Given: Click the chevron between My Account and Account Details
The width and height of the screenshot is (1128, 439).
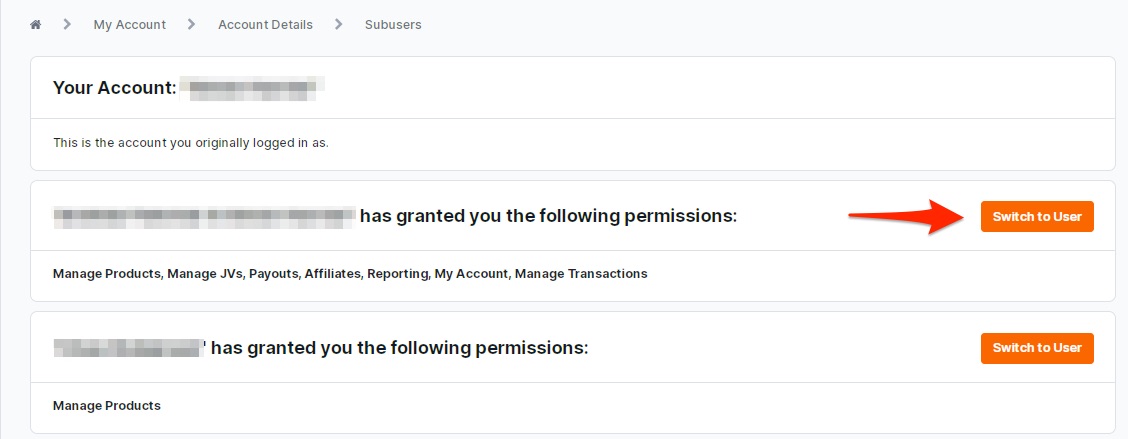Looking at the screenshot, I should tap(191, 24).
